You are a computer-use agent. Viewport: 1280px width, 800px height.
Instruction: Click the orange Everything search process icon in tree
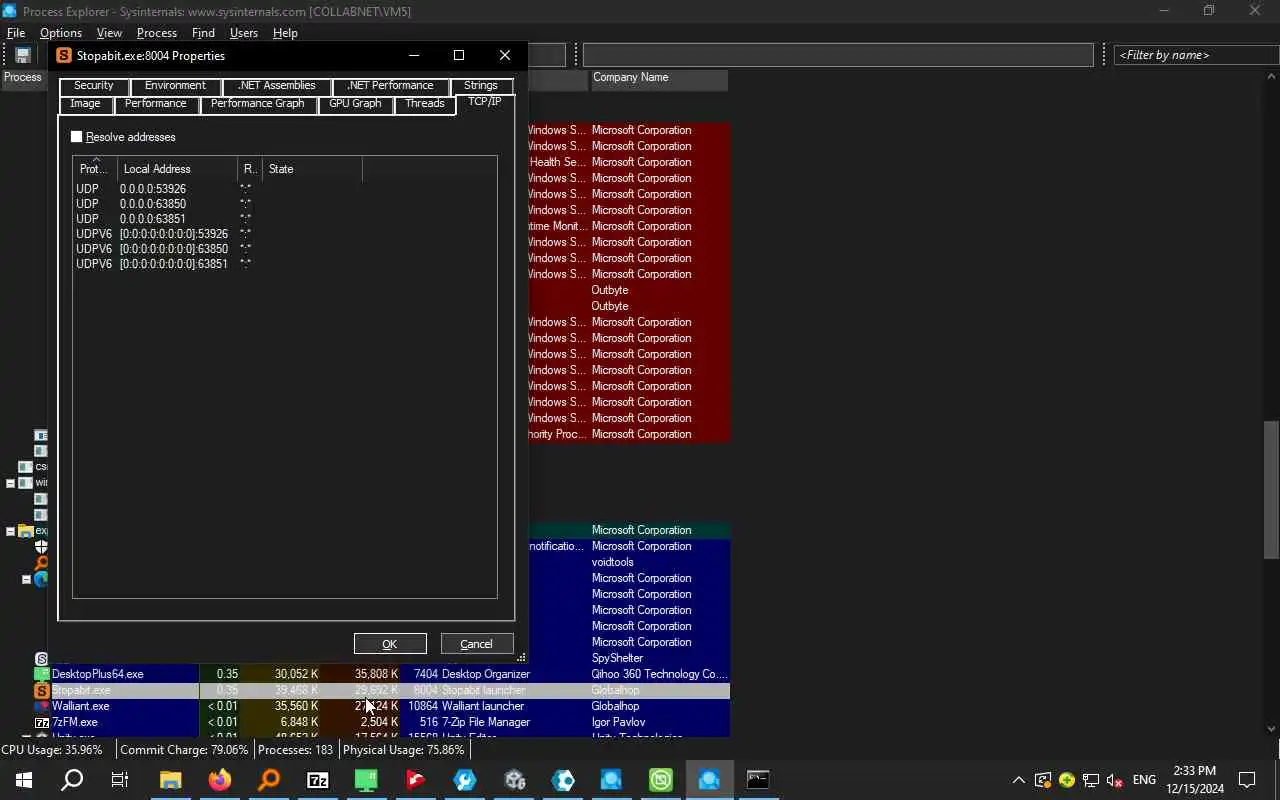click(x=42, y=563)
